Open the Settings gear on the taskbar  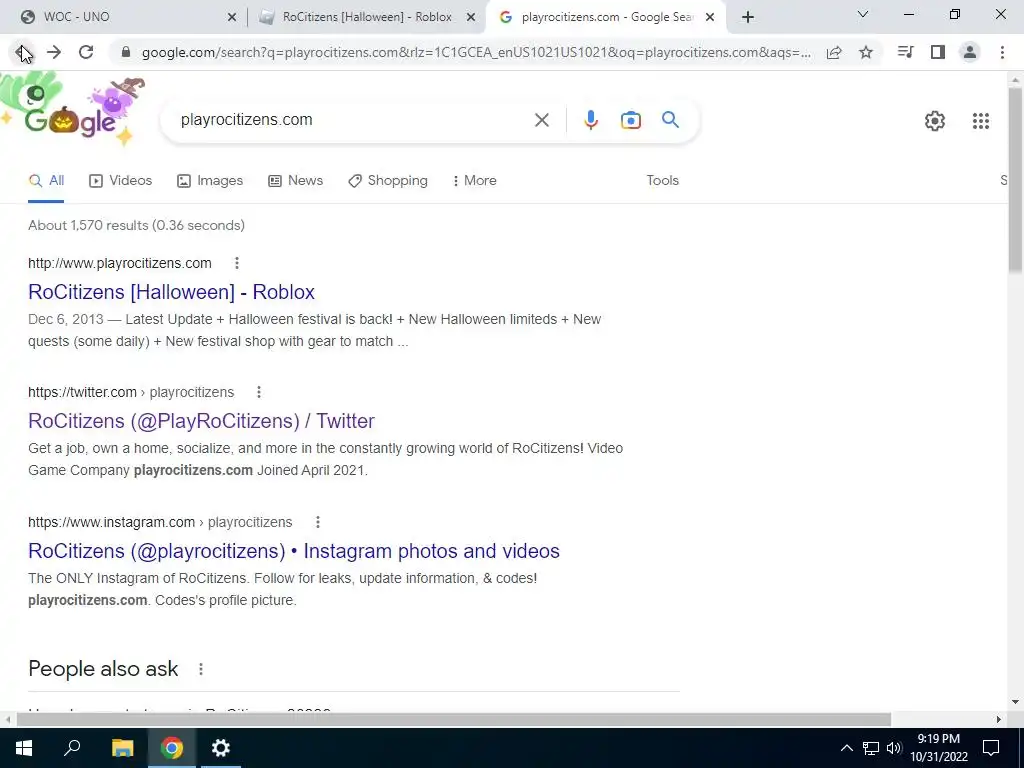[221, 748]
